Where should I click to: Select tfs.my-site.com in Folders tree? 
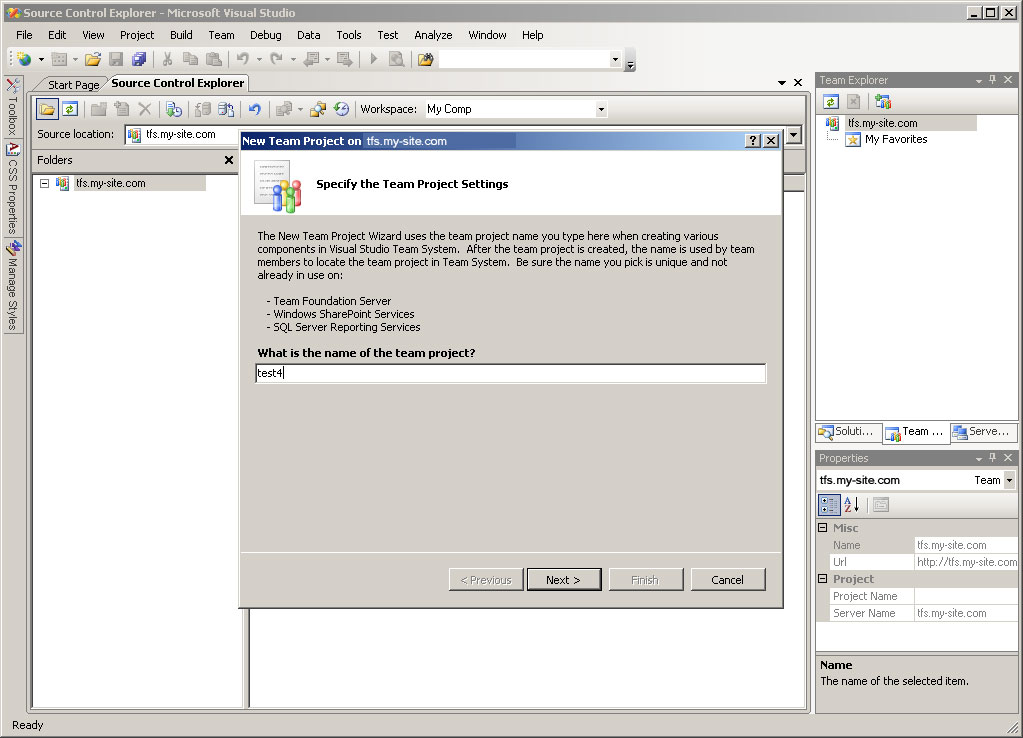click(x=110, y=183)
